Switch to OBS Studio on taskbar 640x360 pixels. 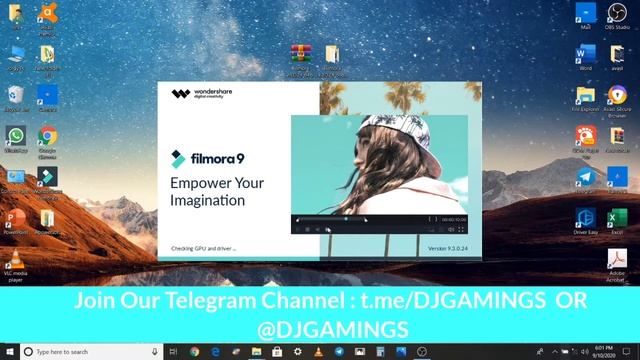[422, 351]
